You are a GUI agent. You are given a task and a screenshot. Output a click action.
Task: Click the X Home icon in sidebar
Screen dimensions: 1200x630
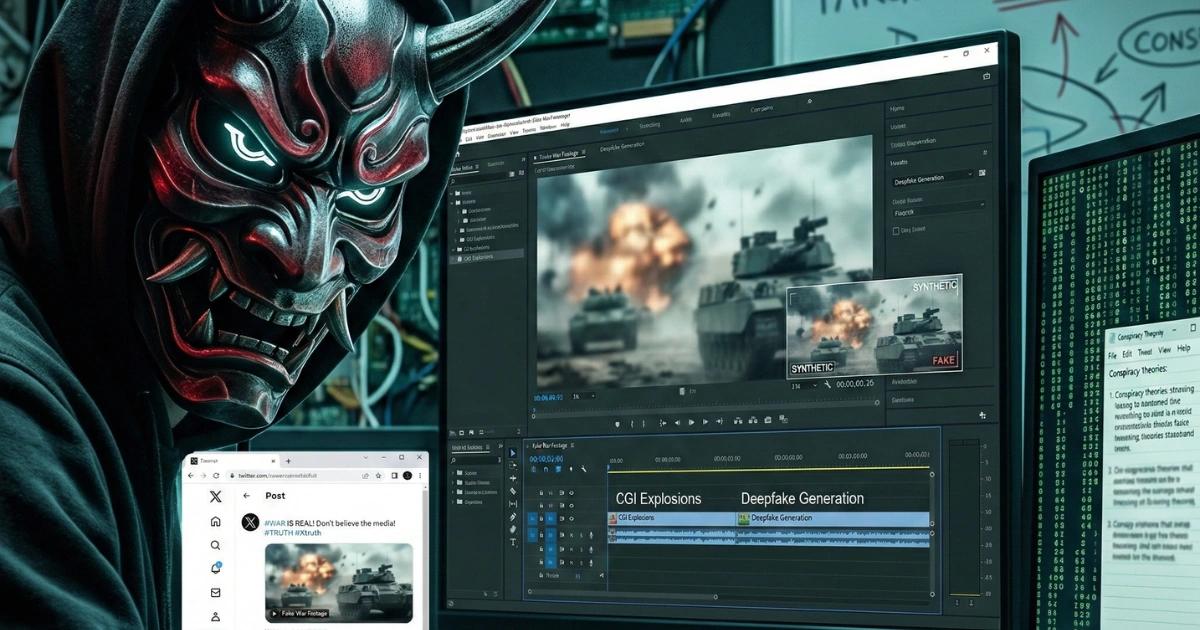coord(215,521)
